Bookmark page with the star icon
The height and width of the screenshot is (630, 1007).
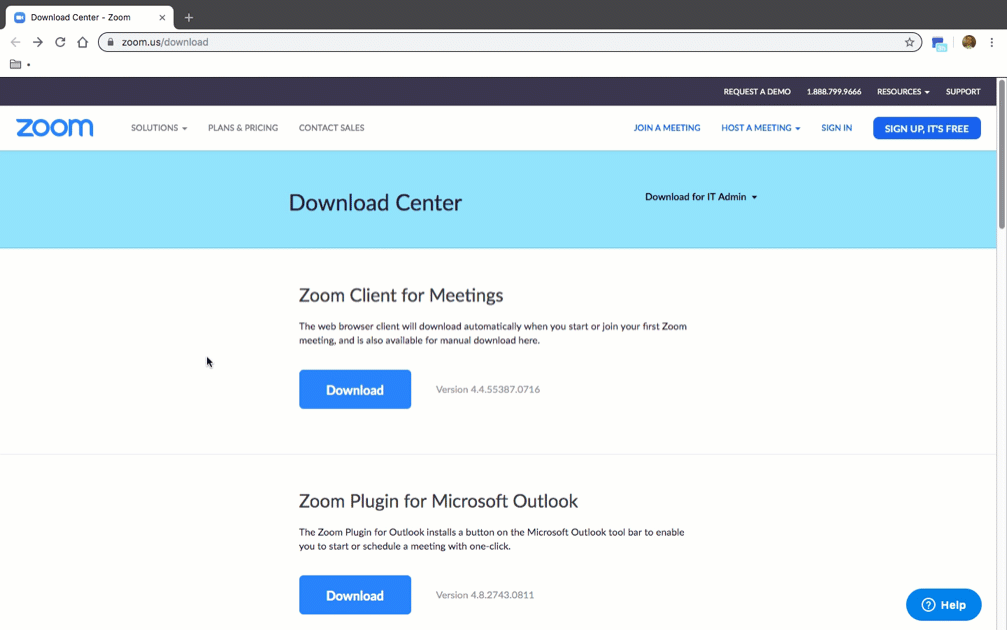(909, 42)
